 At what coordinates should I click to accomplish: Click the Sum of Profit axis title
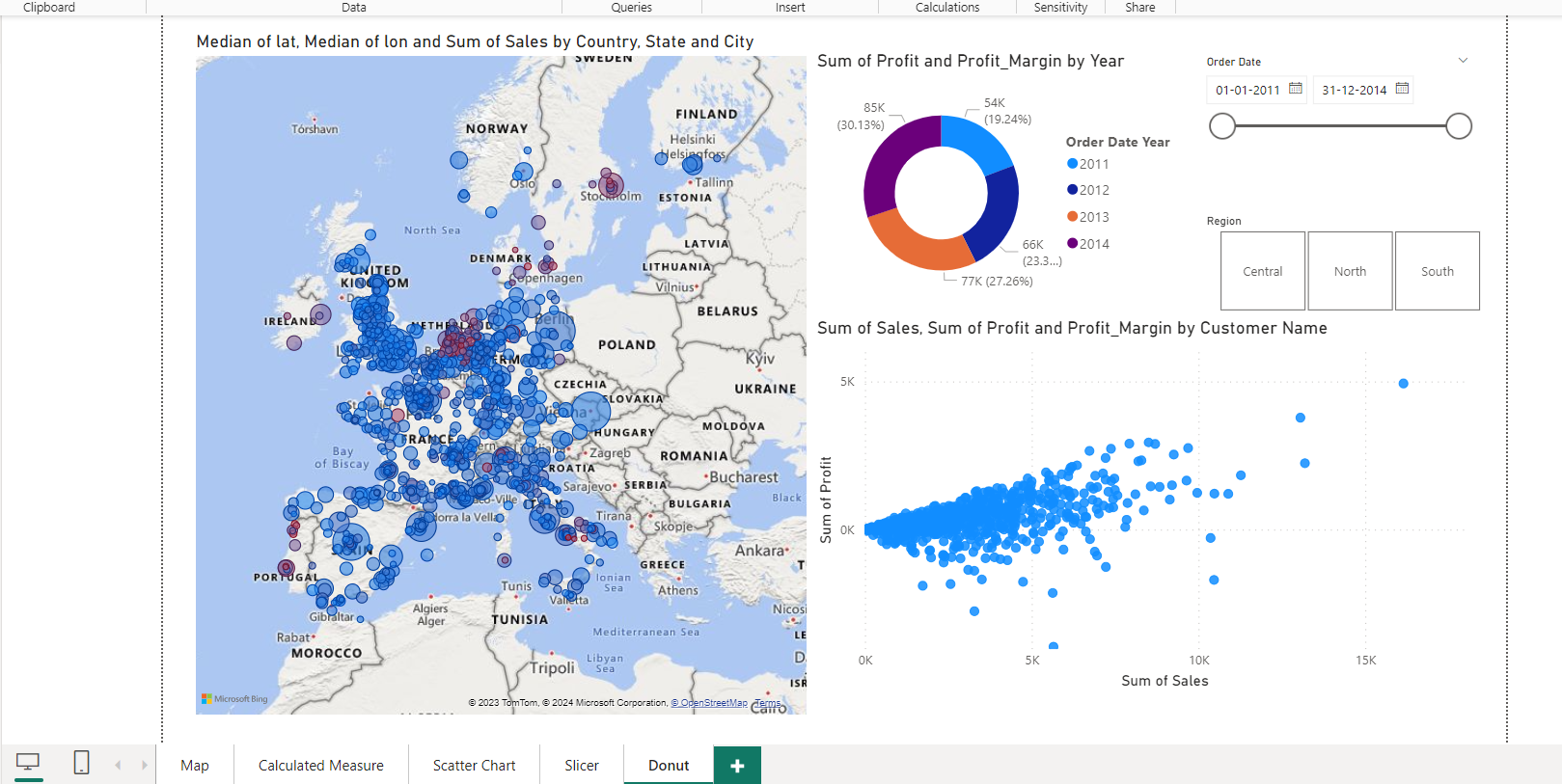[x=826, y=500]
